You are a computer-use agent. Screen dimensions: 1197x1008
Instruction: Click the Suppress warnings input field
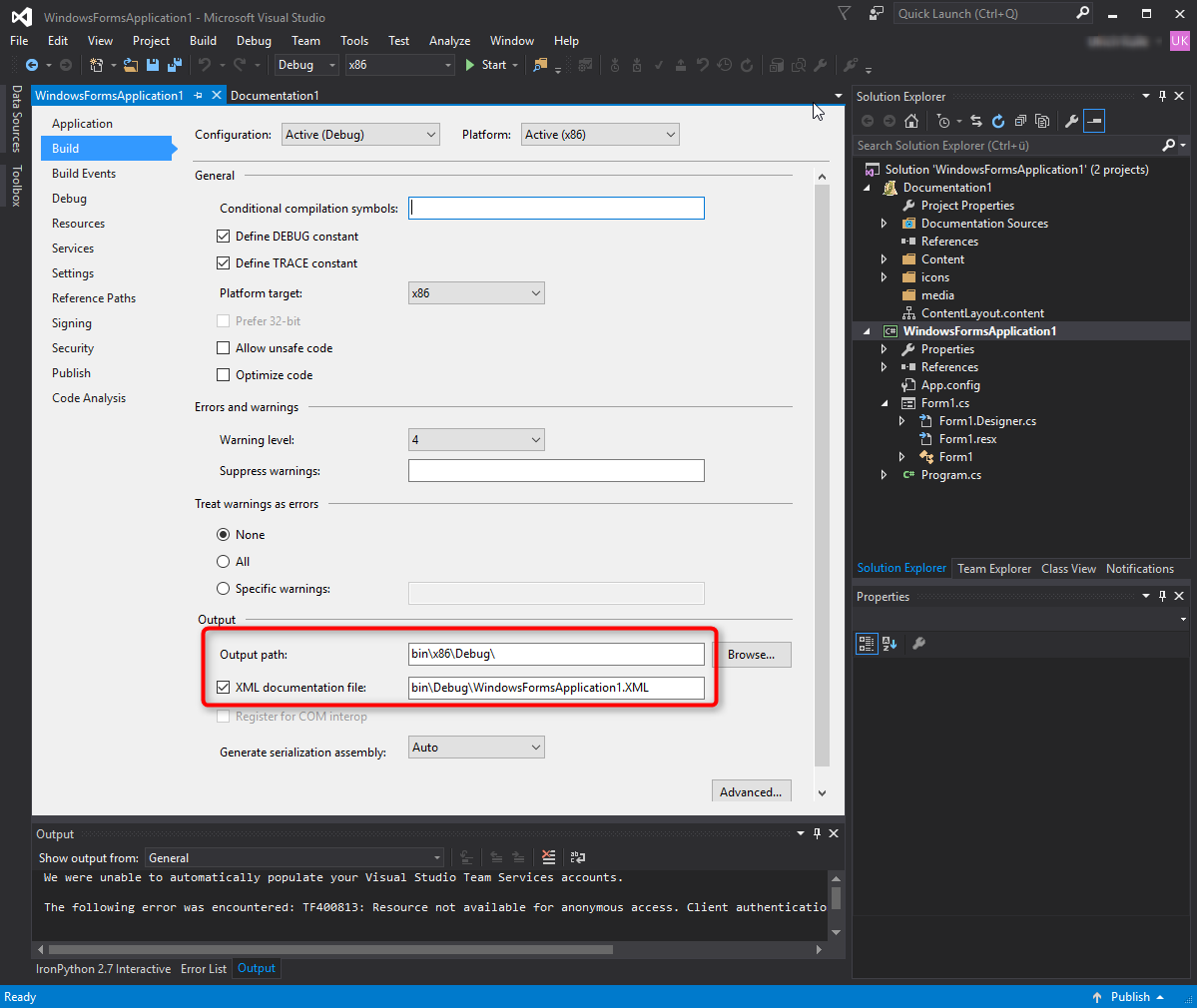tap(556, 471)
